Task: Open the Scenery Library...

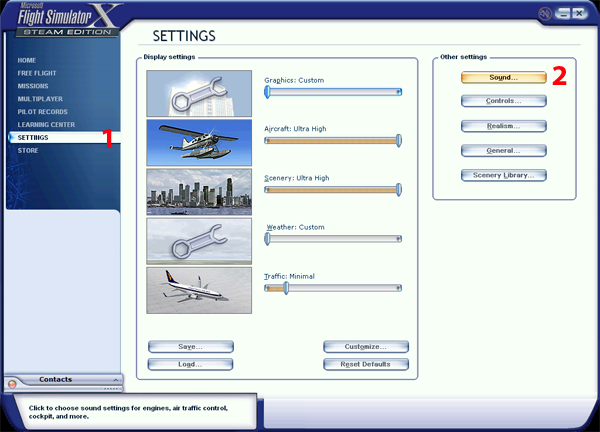Action: (504, 175)
